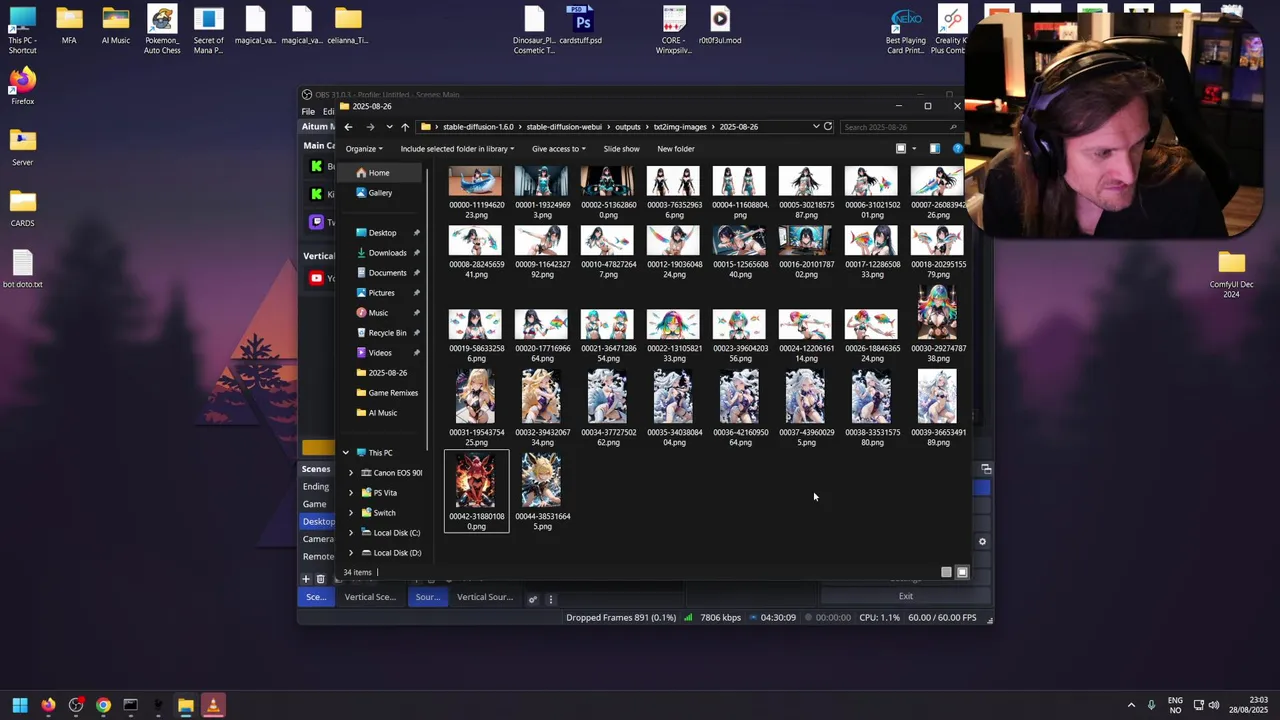Select OBS Sources tab
Image resolution: width=1280 pixels, height=720 pixels.
(427, 597)
